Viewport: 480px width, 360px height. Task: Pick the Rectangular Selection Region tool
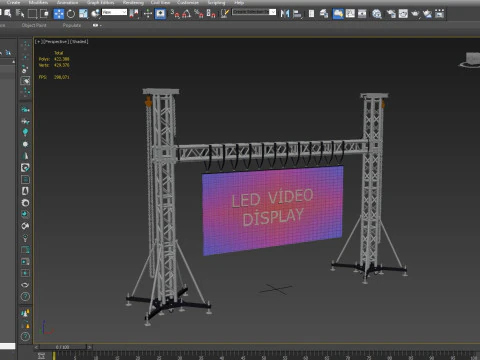[x=32, y=13]
